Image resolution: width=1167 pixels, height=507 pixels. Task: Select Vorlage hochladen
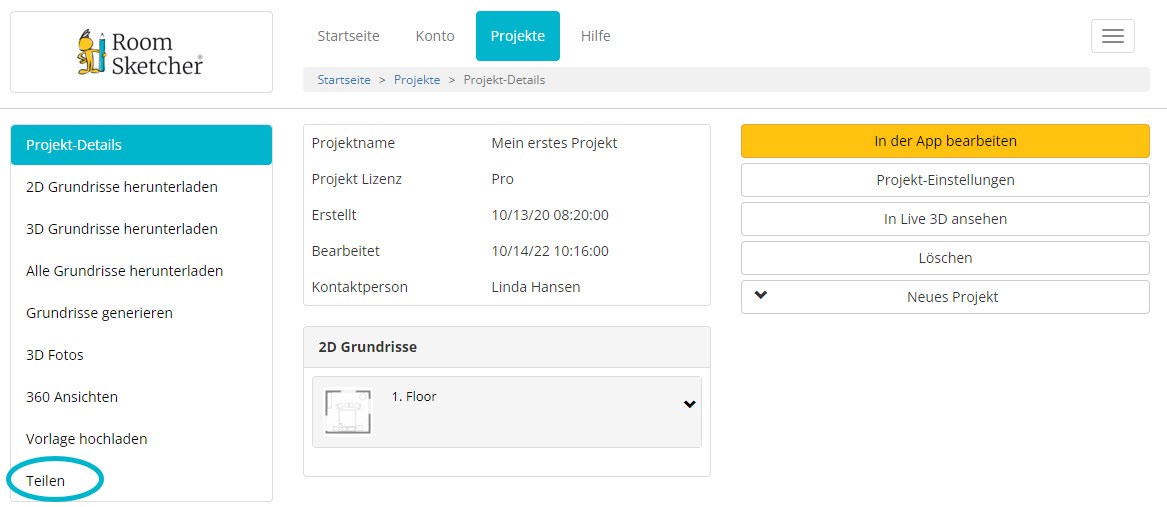[x=141, y=439]
